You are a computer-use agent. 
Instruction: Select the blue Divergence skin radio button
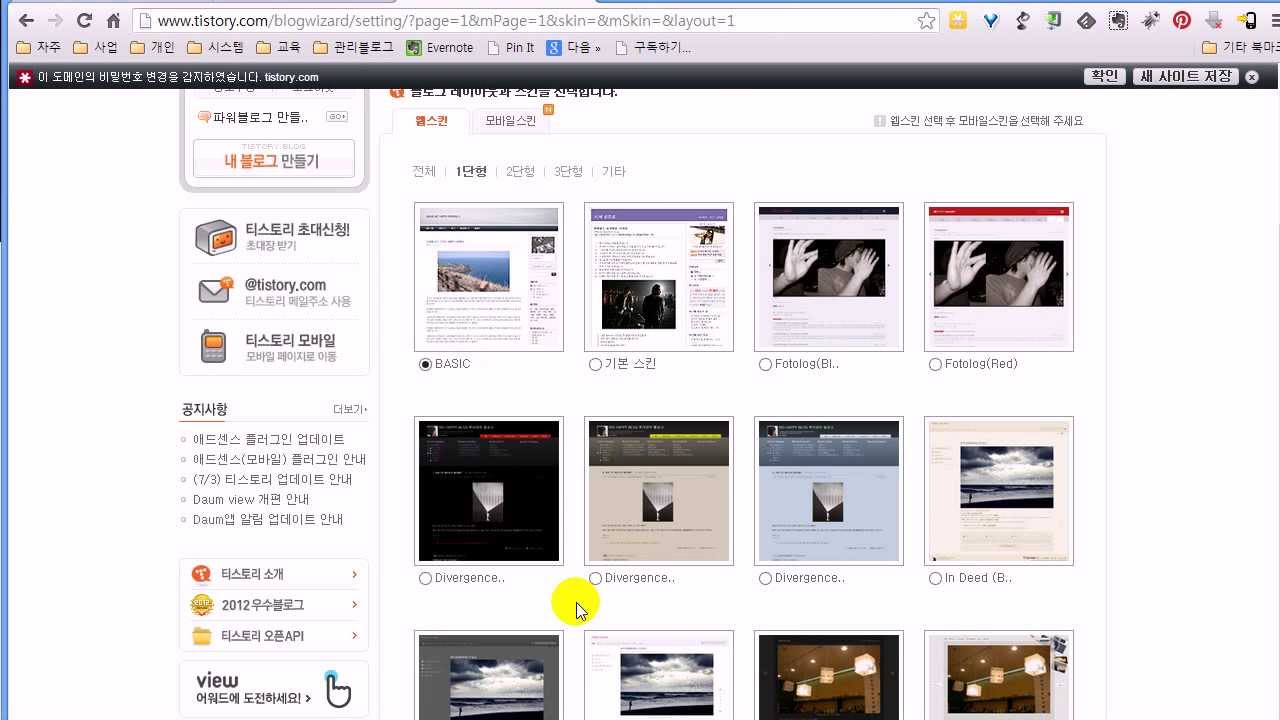point(765,579)
